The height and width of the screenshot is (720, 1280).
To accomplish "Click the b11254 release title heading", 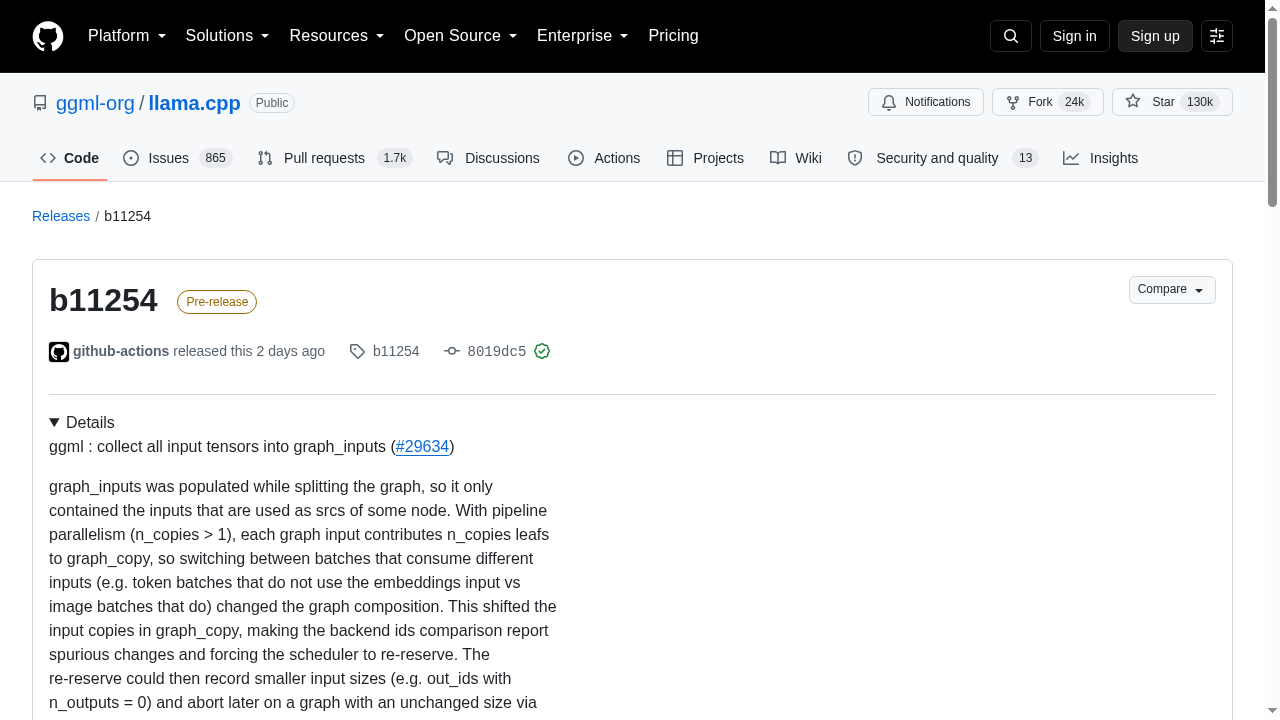I will click(x=103, y=300).
